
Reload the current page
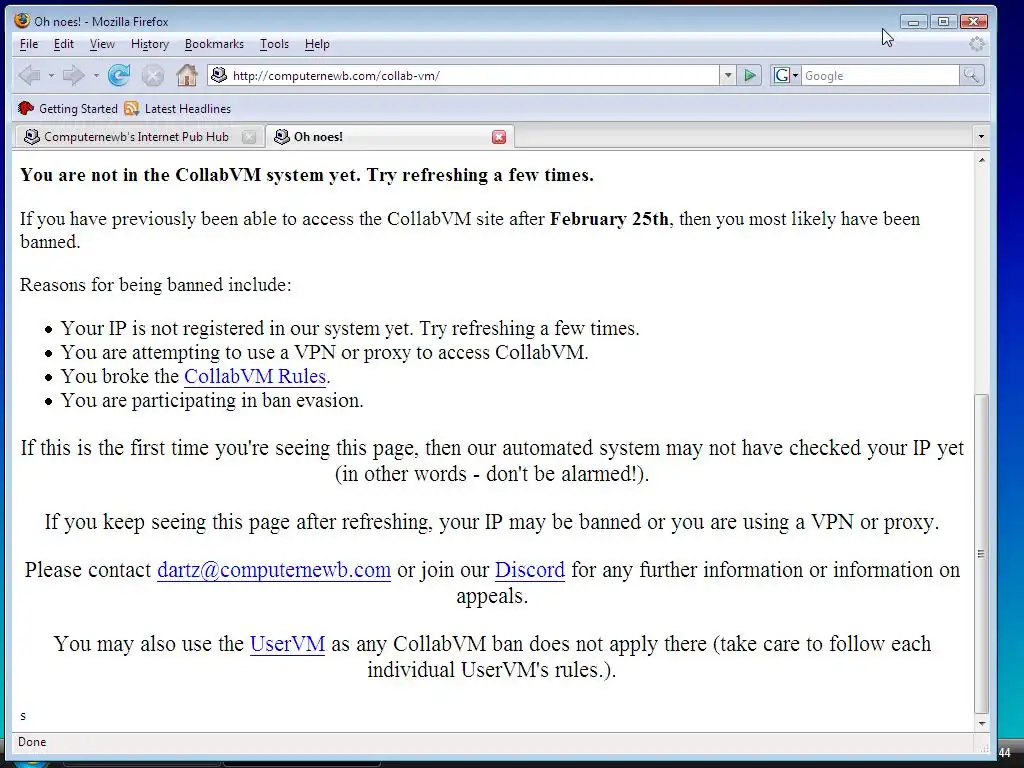coord(119,76)
